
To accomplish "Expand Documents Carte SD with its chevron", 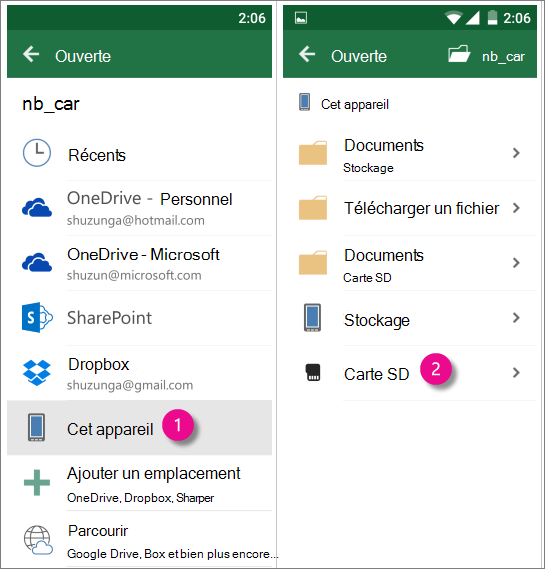I will [x=516, y=263].
